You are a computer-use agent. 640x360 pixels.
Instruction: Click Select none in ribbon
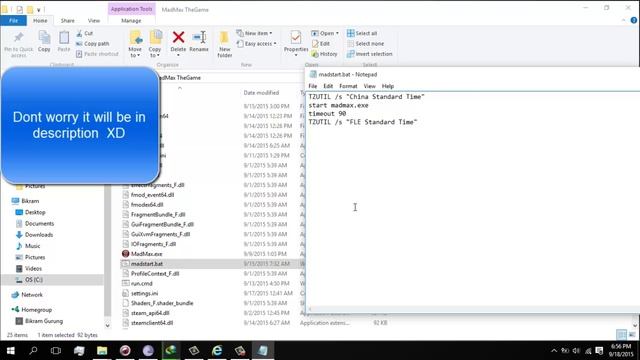365,43
